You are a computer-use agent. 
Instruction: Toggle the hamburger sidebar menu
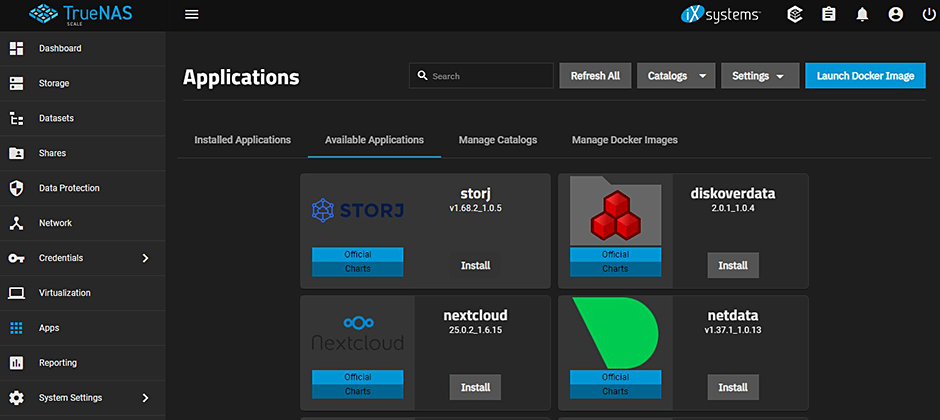192,14
